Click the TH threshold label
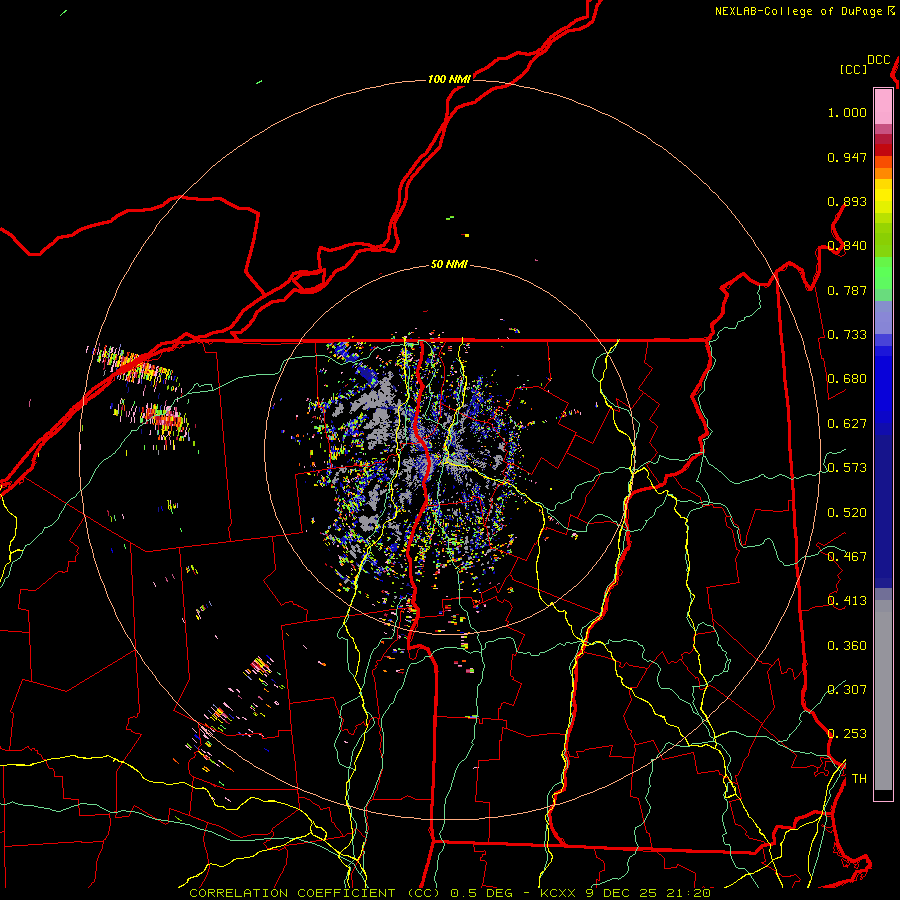This screenshot has height=900, width=900. point(859,779)
